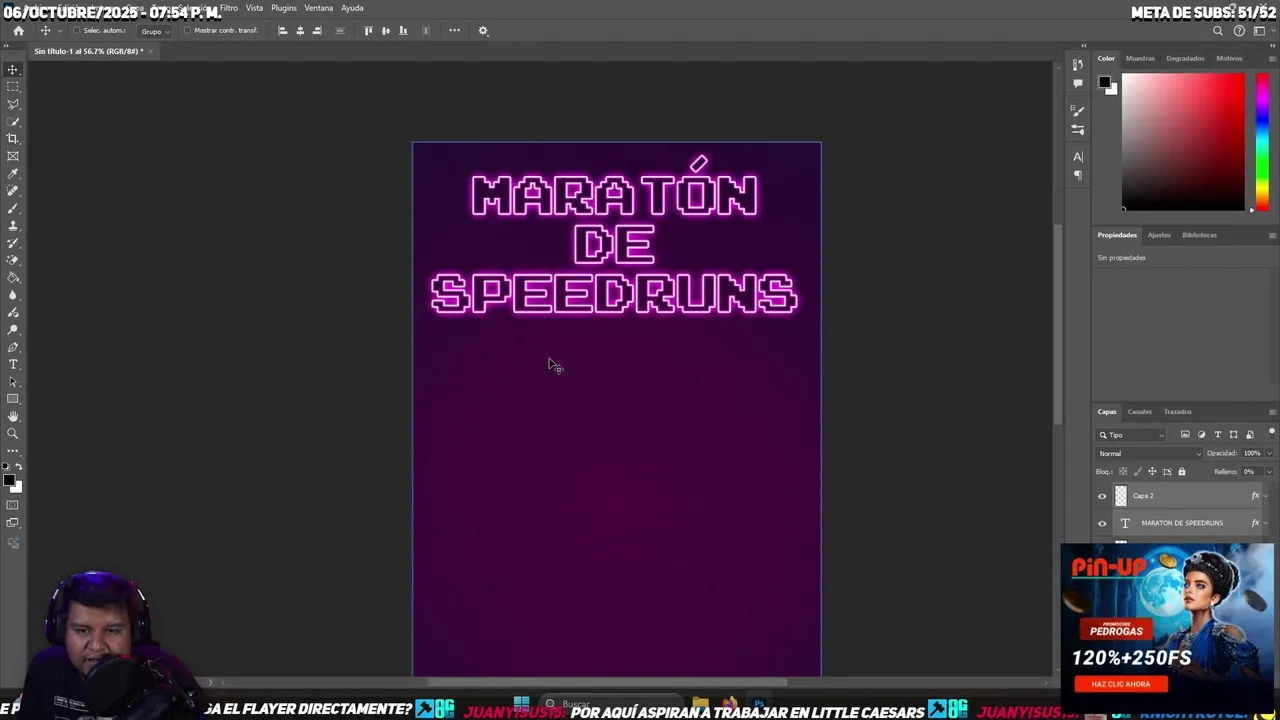Image resolution: width=1280 pixels, height=720 pixels.
Task: Select the Frame tool
Action: click(x=13, y=156)
